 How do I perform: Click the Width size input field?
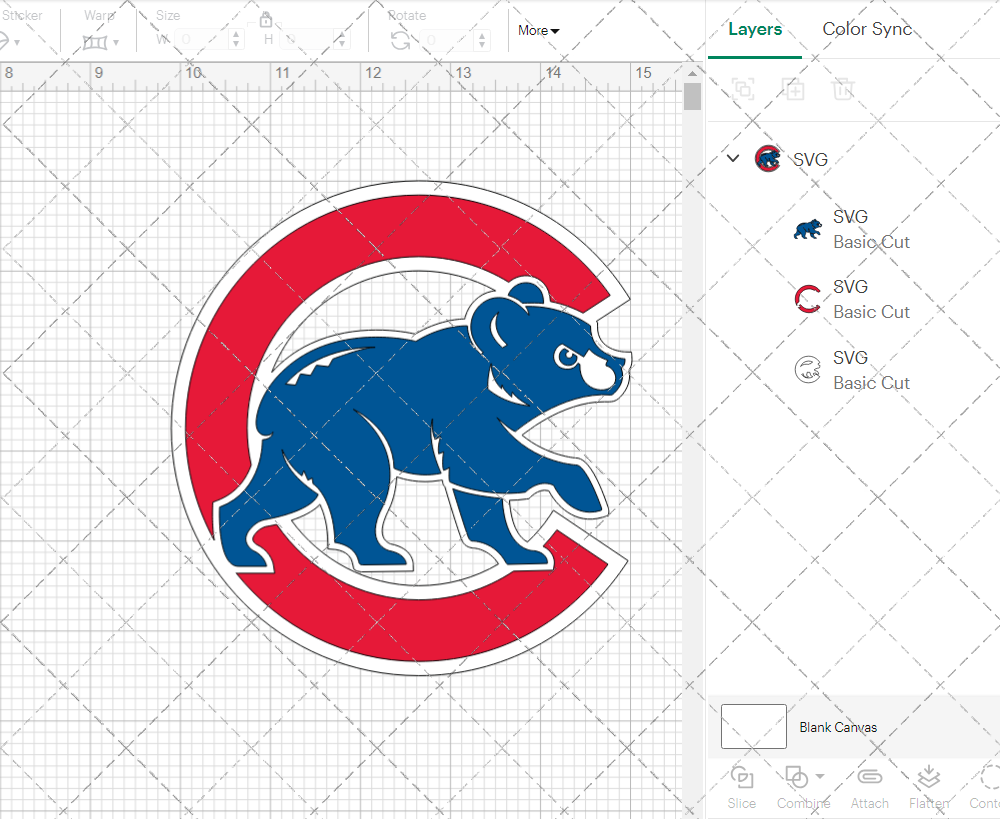tap(201, 40)
